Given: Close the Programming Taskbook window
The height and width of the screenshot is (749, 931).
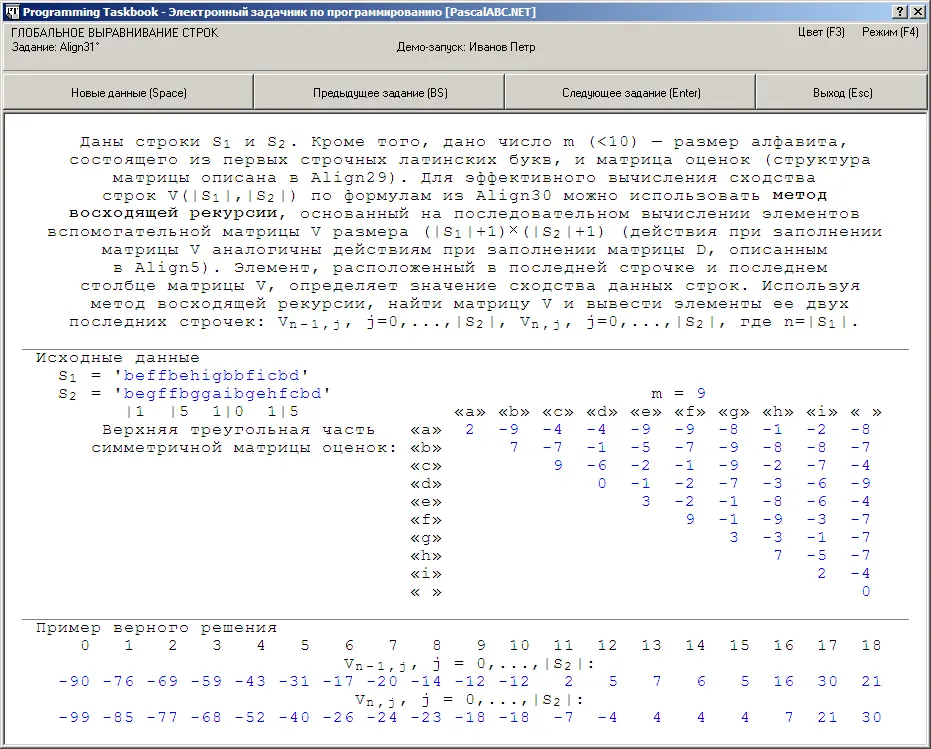Looking at the screenshot, I should (x=917, y=12).
